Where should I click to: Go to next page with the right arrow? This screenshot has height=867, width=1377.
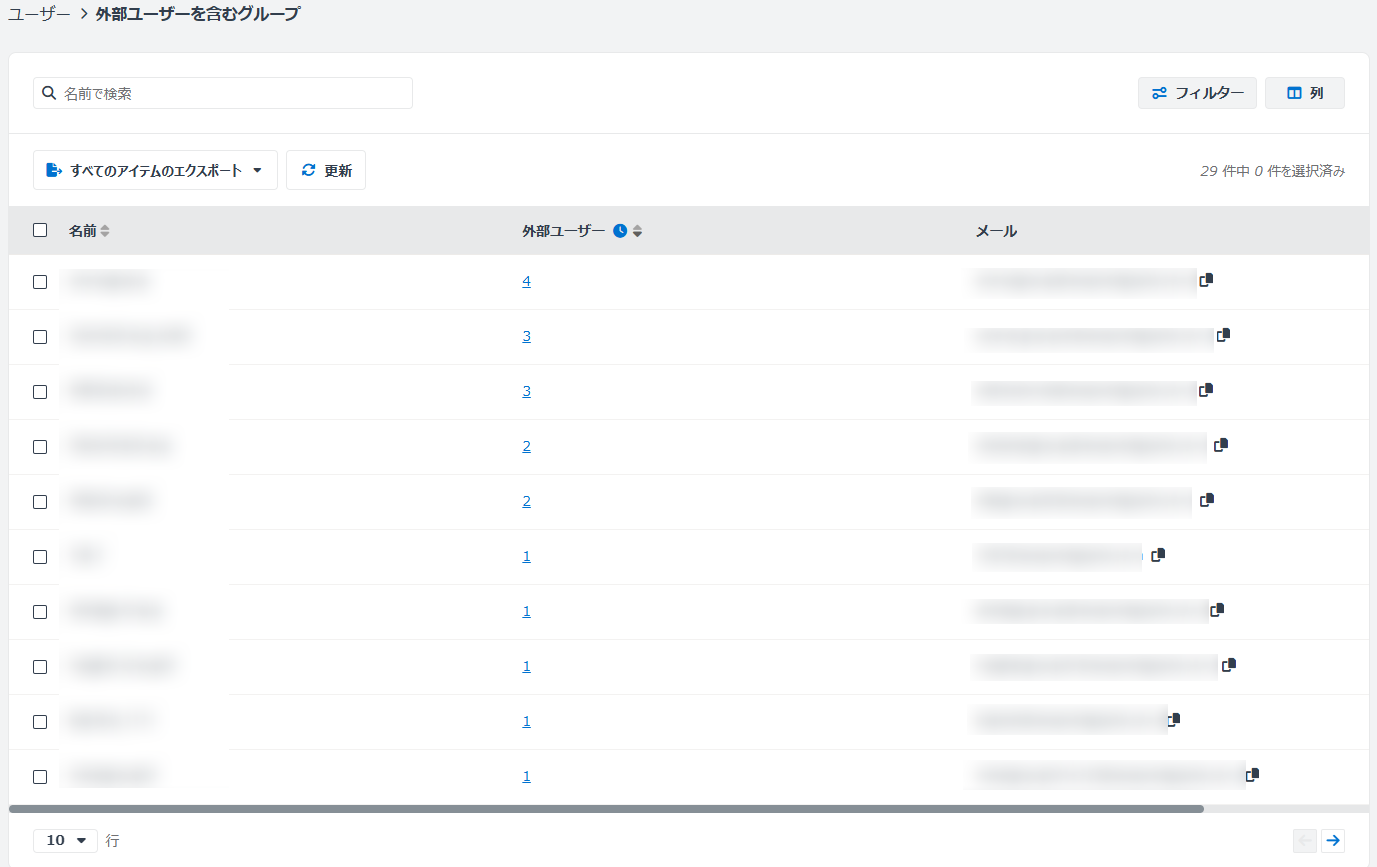coord(1332,840)
